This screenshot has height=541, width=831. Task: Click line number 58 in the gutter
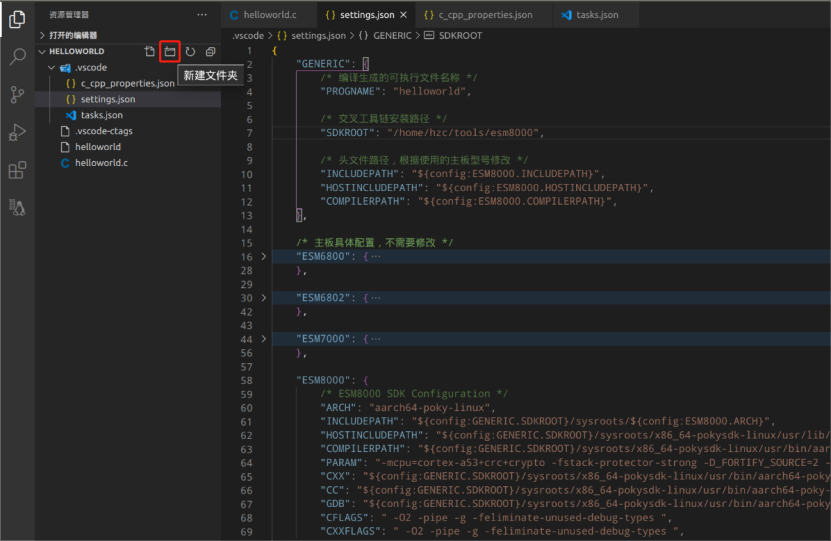pyautogui.click(x=246, y=380)
